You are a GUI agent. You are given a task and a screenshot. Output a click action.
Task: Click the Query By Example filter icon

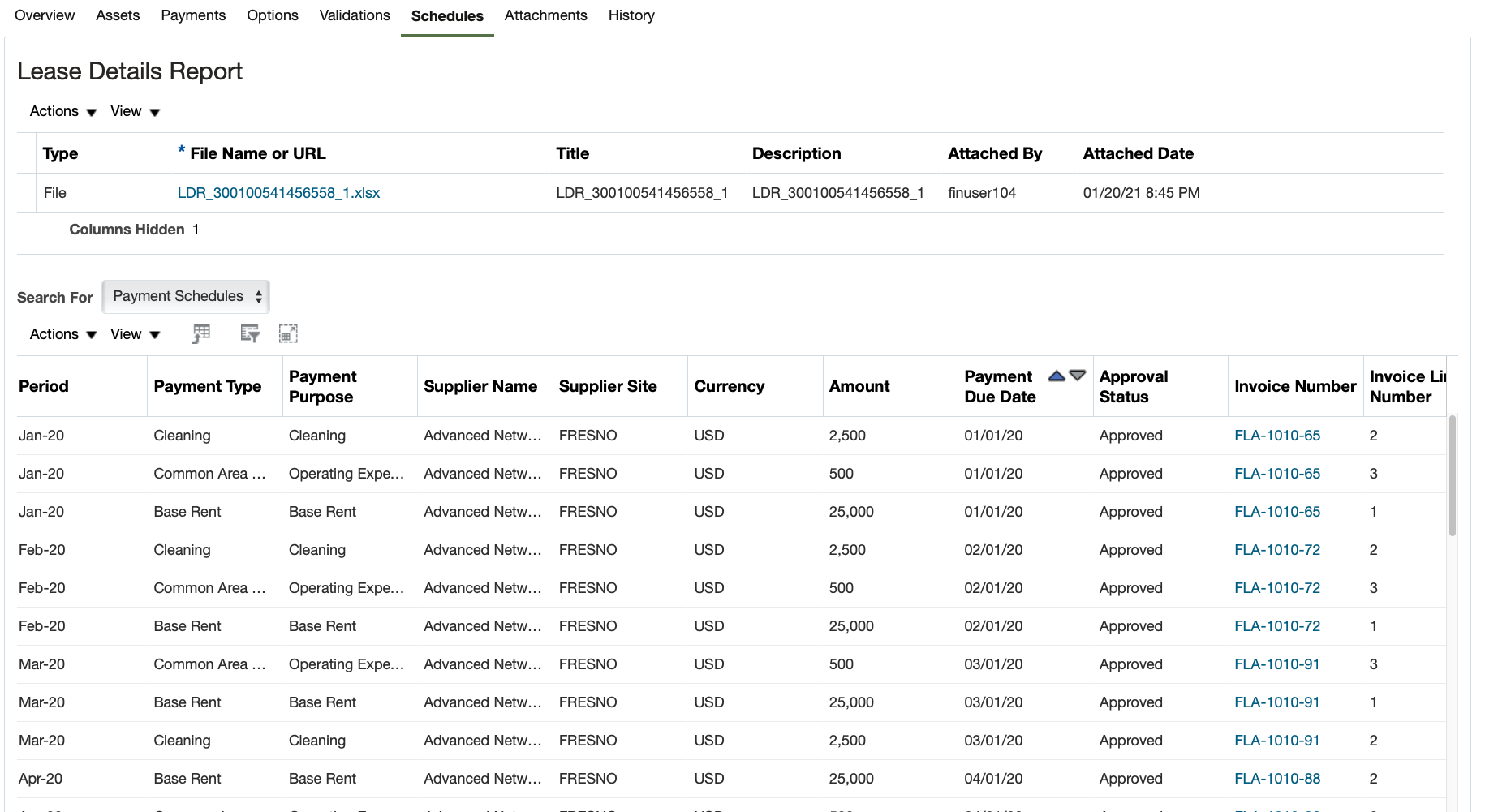(250, 333)
